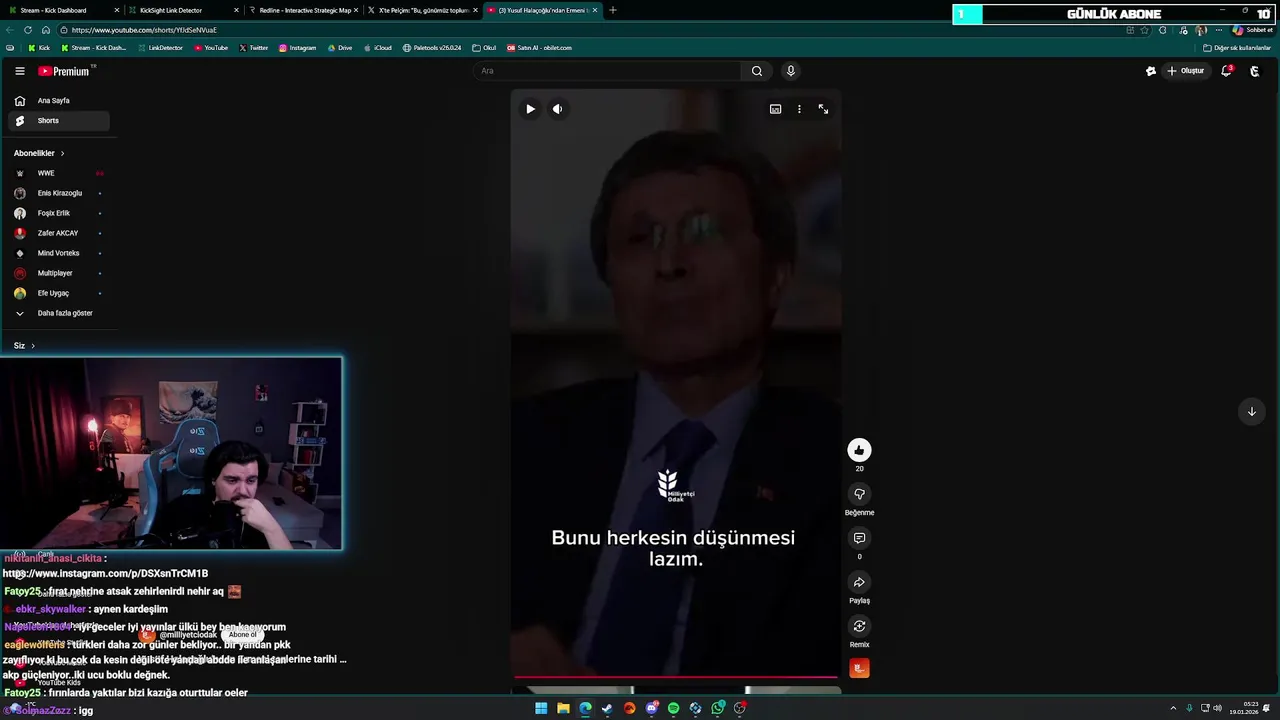
Task: Open Steam from the taskbar
Action: (x=607, y=708)
